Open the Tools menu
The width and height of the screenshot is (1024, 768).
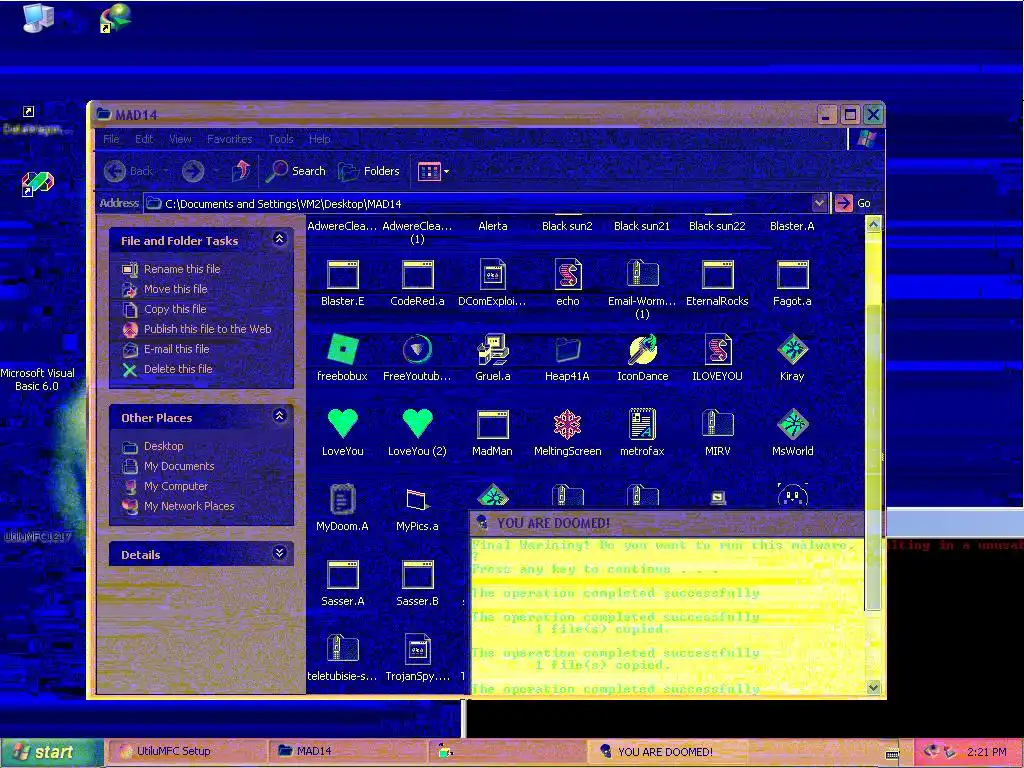[x=281, y=139]
